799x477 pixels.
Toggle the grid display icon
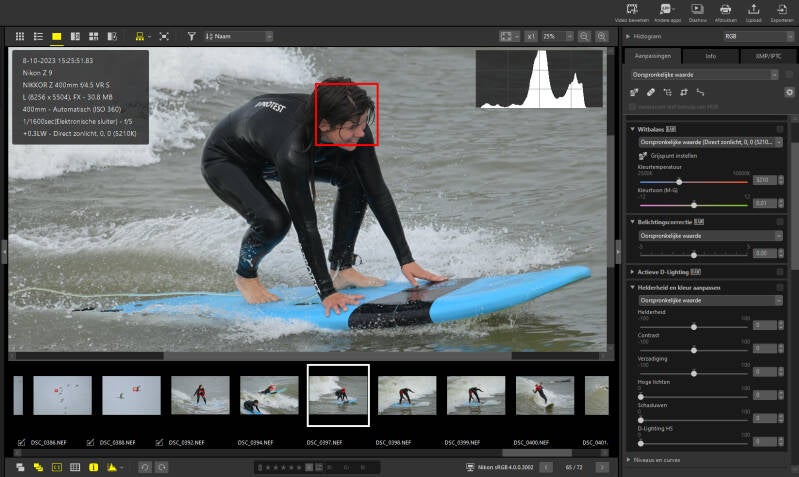point(75,467)
